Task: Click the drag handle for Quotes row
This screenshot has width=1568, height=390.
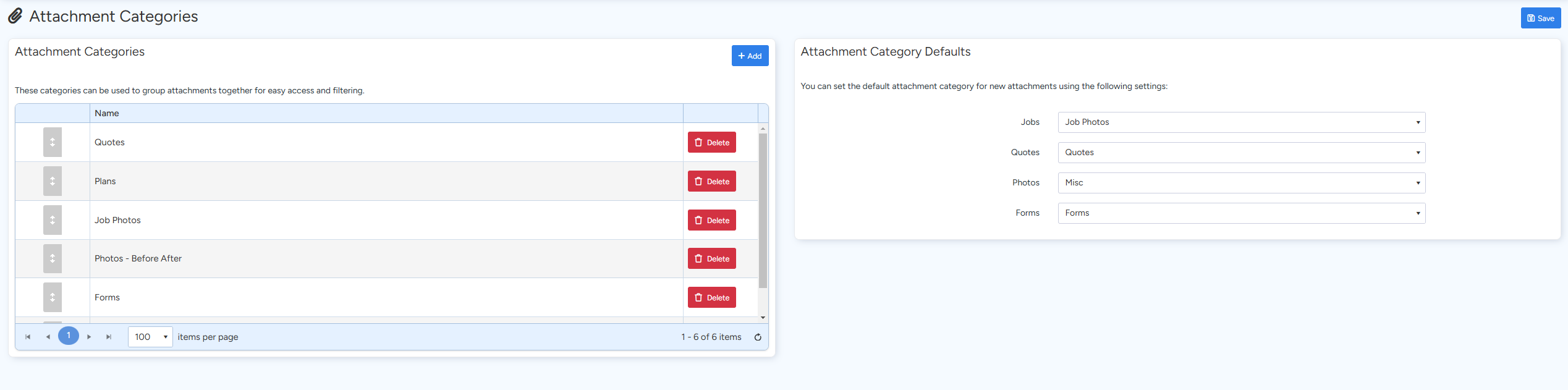Action: (53, 142)
